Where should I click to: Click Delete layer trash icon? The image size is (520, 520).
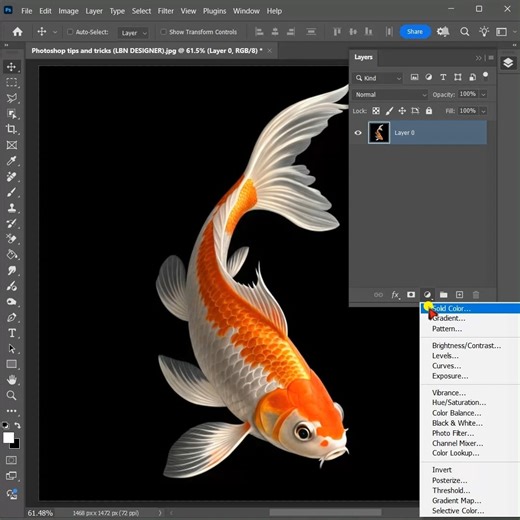476,295
